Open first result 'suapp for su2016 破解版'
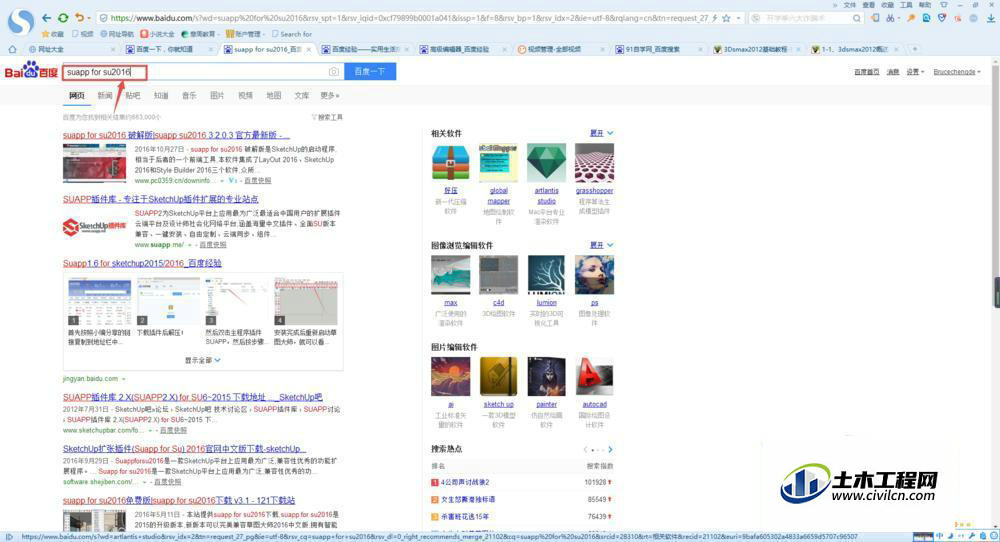 (176, 135)
